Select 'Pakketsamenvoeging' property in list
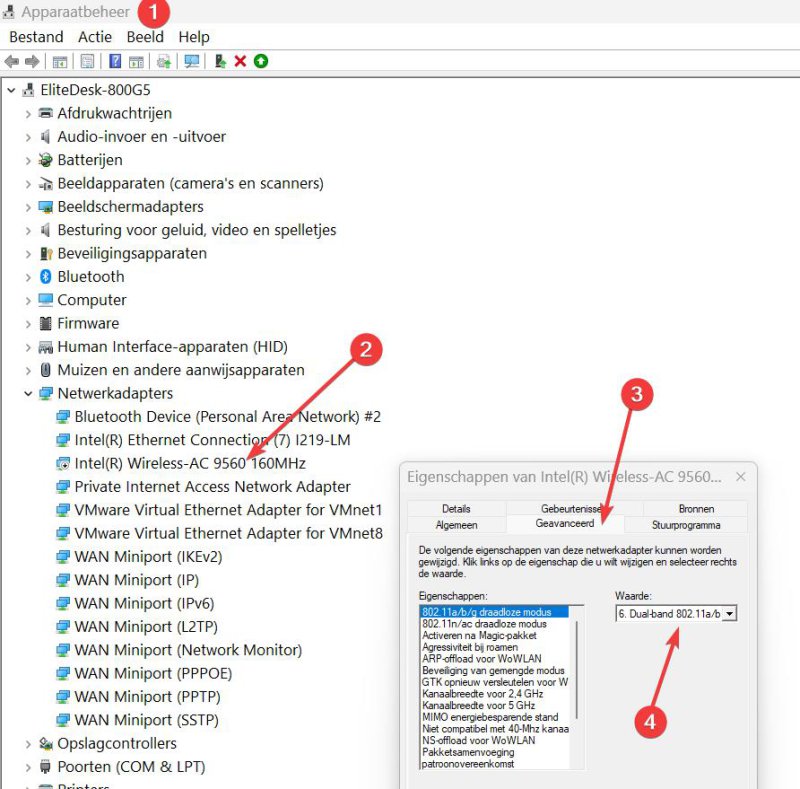Image resolution: width=800 pixels, height=789 pixels. (468, 752)
